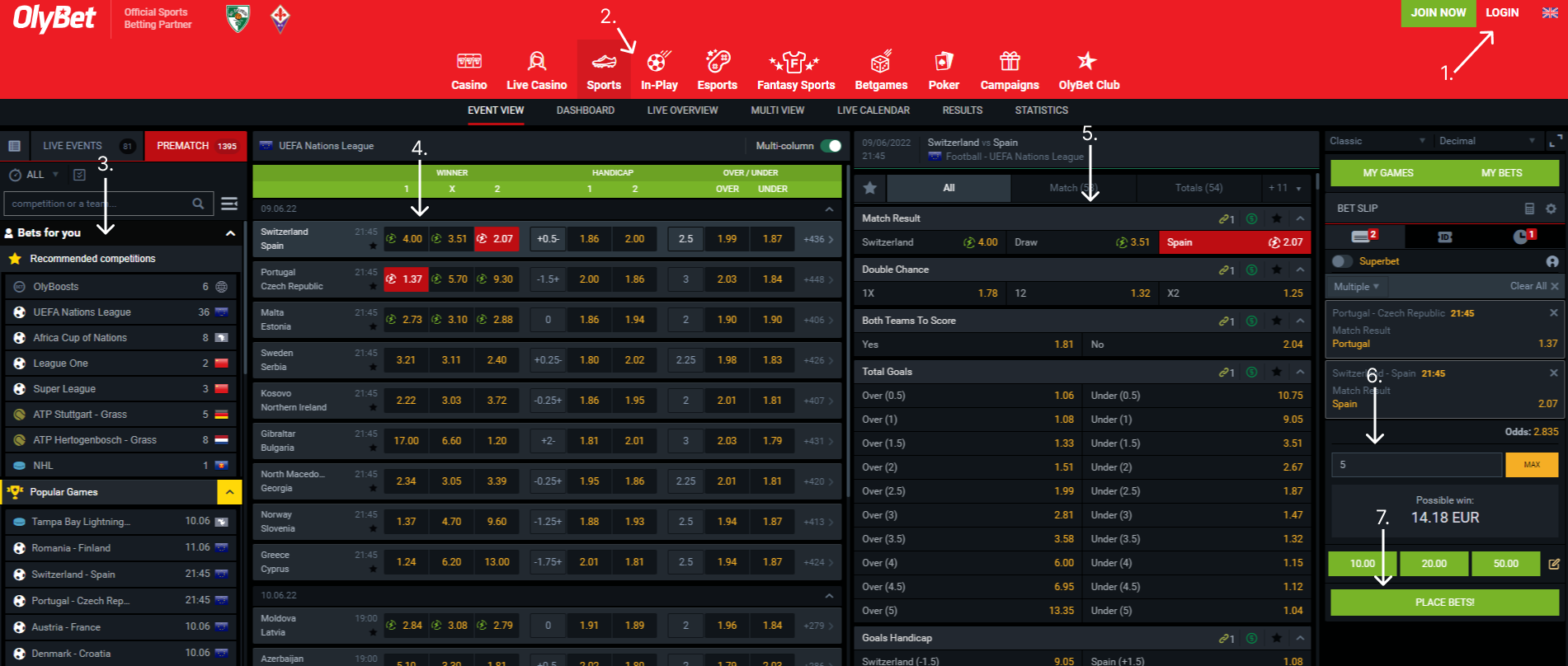Image resolution: width=1568 pixels, height=666 pixels.
Task: Remove the Switzerland - Spain bet
Action: tap(1554, 373)
